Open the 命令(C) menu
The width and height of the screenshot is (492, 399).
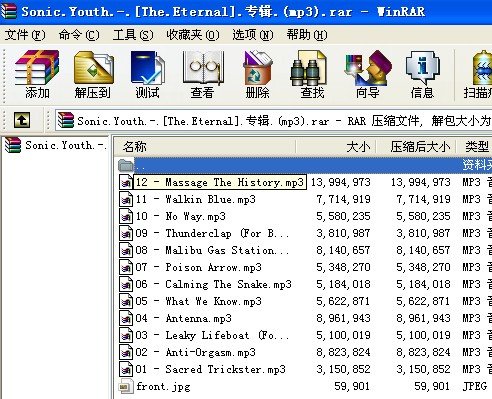(x=79, y=35)
